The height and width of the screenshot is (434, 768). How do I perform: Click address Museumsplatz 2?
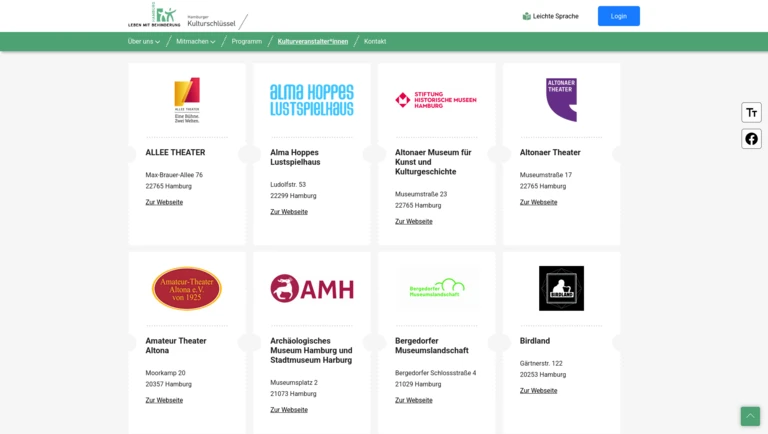coord(294,383)
